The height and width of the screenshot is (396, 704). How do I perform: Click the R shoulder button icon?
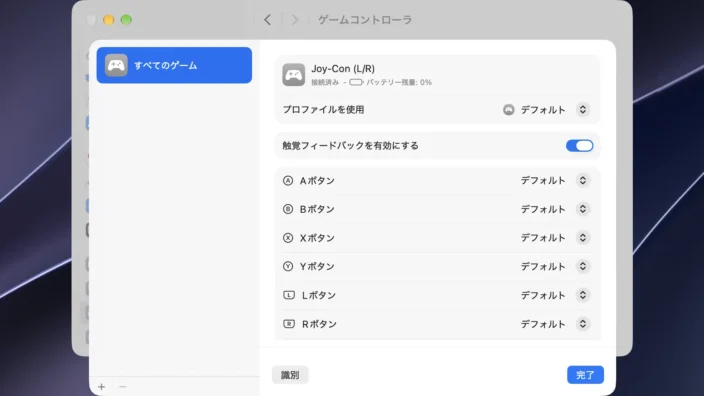tap(289, 324)
